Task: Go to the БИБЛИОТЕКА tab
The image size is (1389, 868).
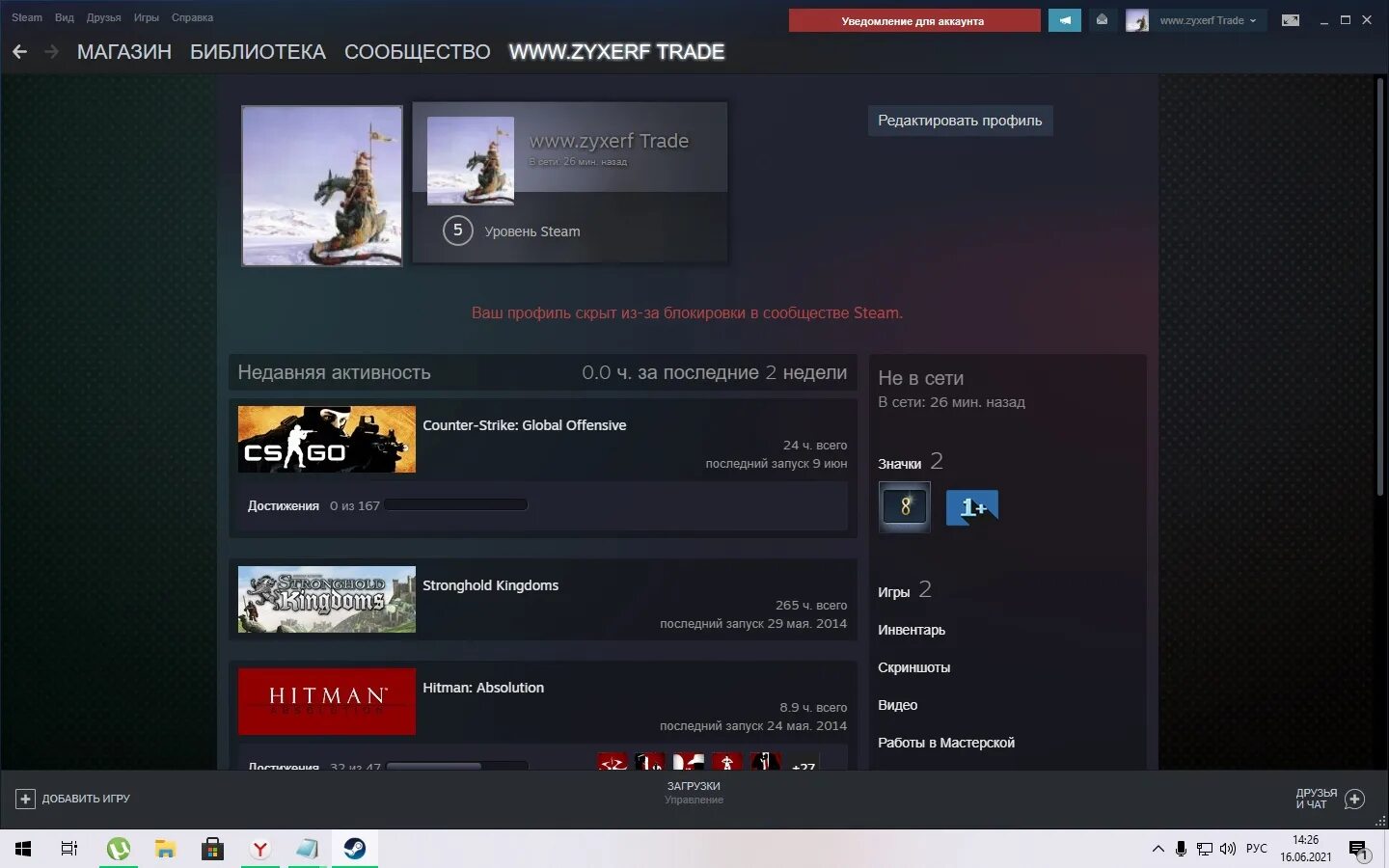Action: click(258, 52)
